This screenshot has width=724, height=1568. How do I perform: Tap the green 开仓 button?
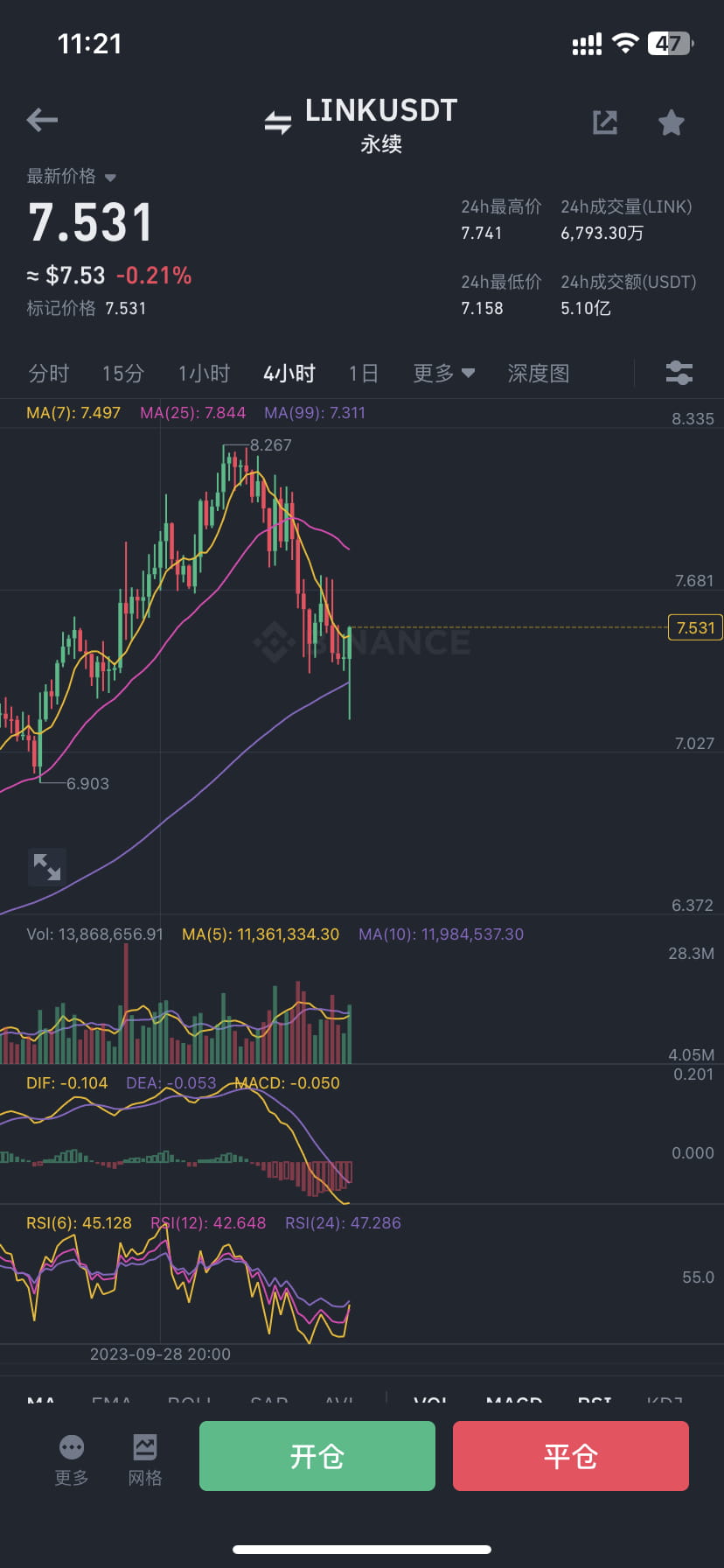pos(317,1456)
